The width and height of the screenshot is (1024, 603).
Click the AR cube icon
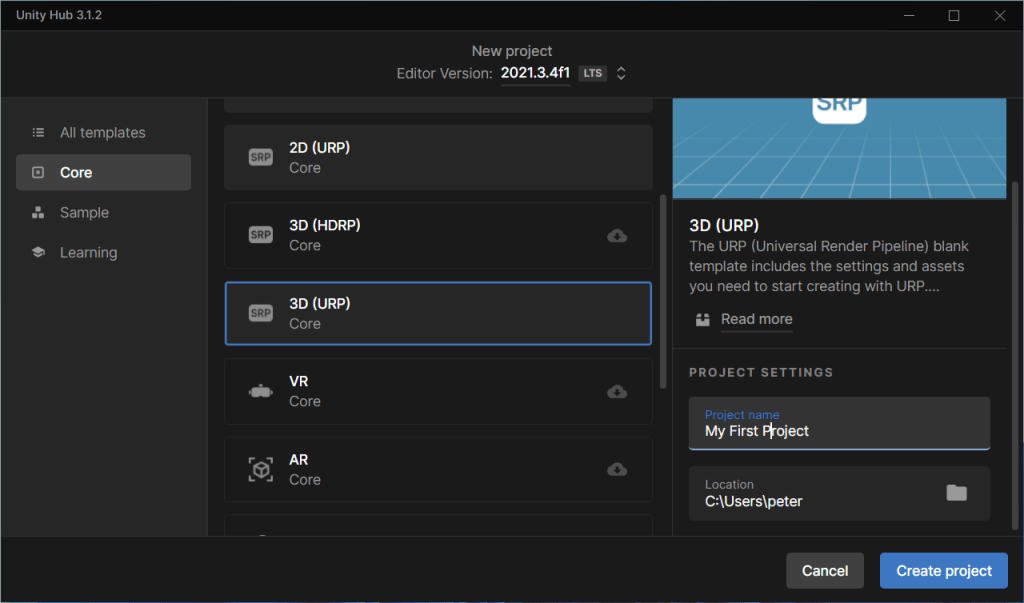[260, 470]
